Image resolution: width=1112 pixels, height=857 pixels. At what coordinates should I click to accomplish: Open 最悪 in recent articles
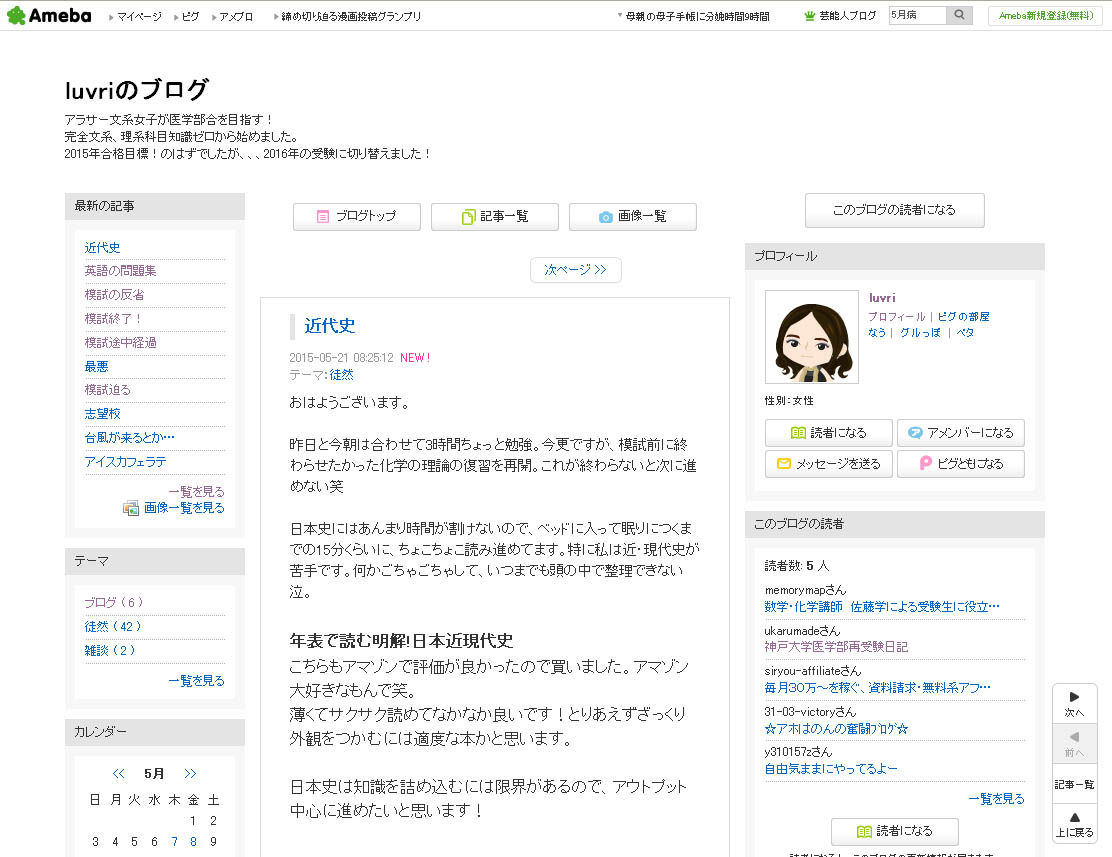(x=96, y=366)
